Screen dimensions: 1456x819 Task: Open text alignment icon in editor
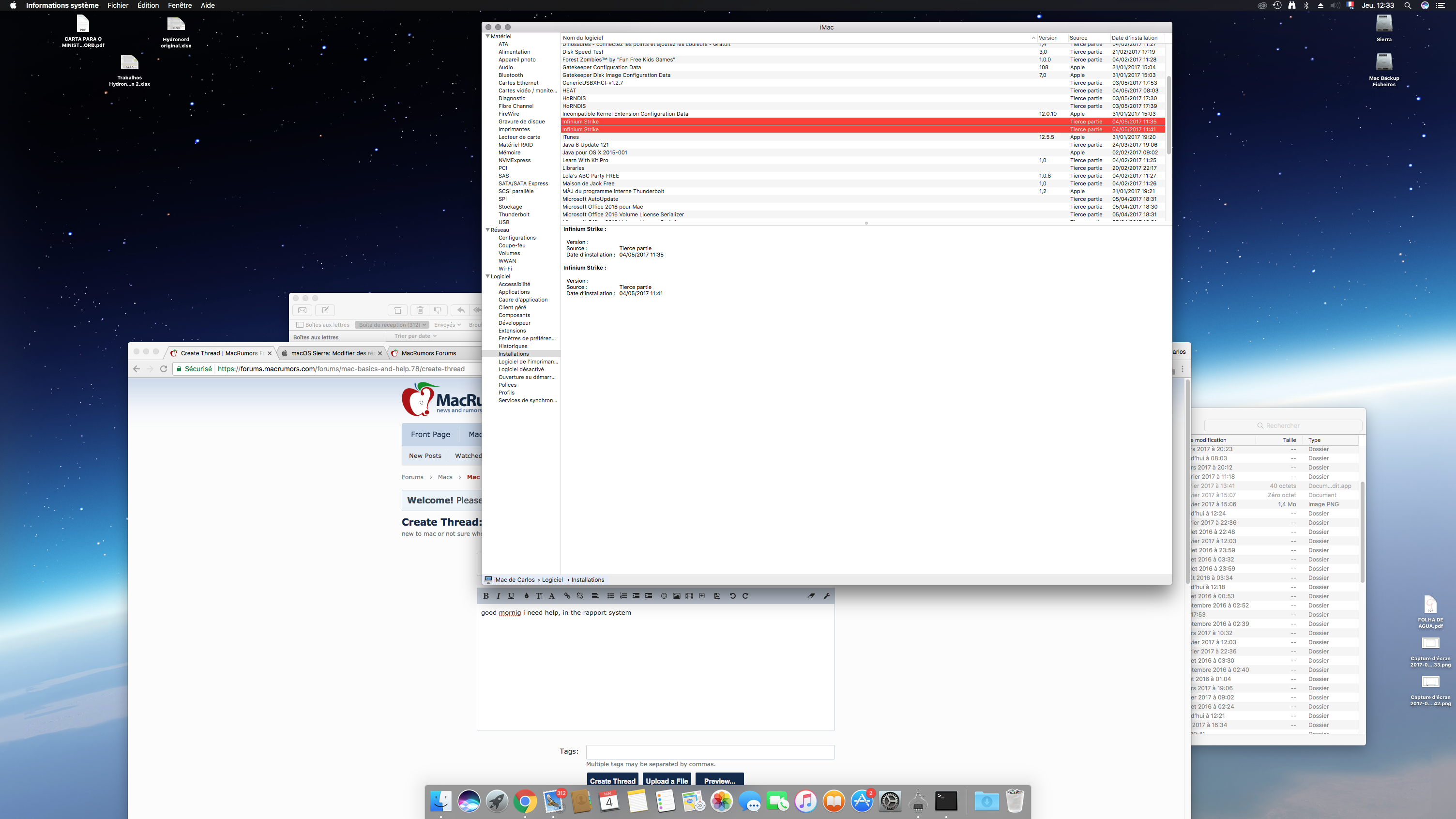click(595, 596)
